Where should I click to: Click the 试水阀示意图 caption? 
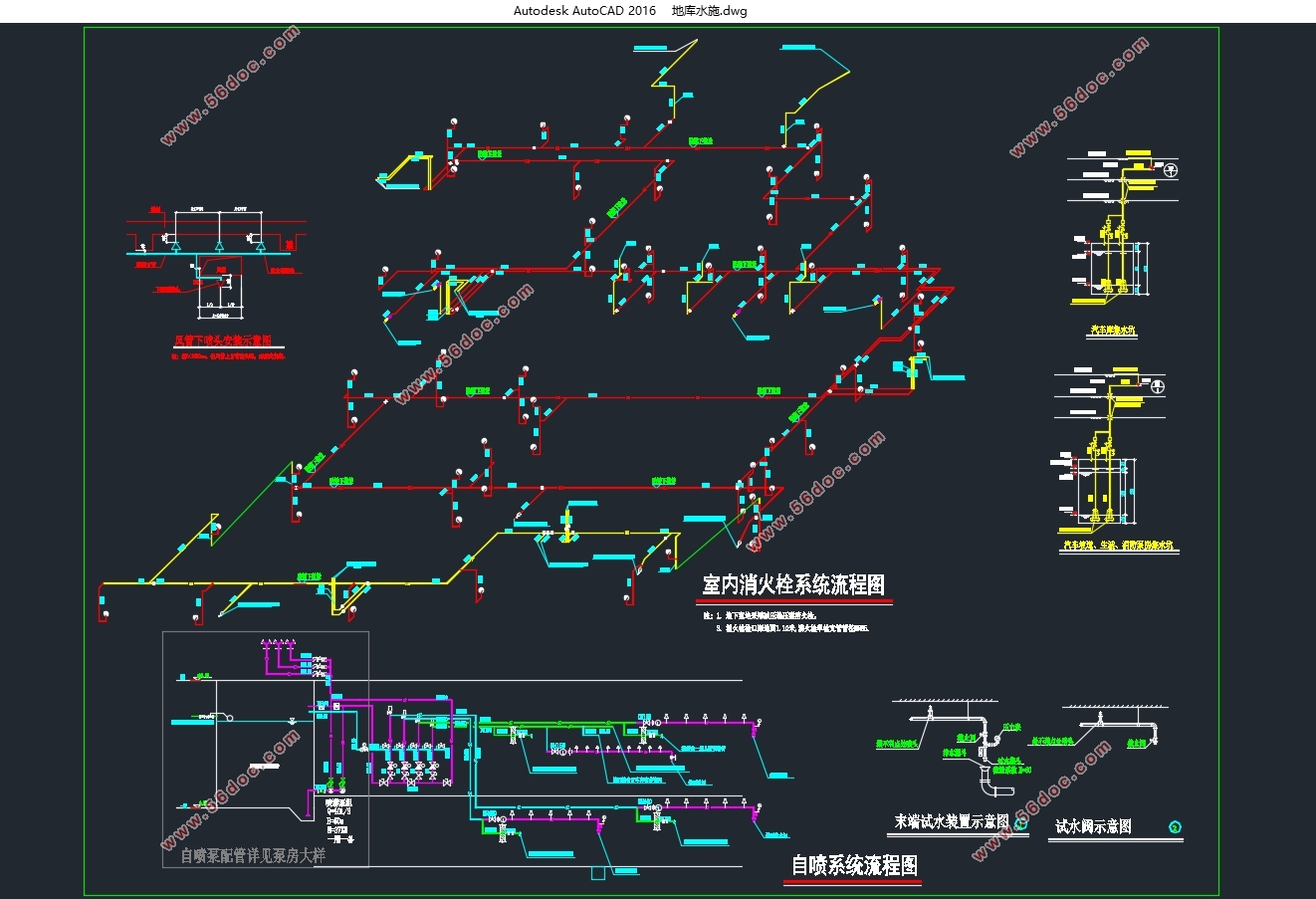coord(1093,826)
